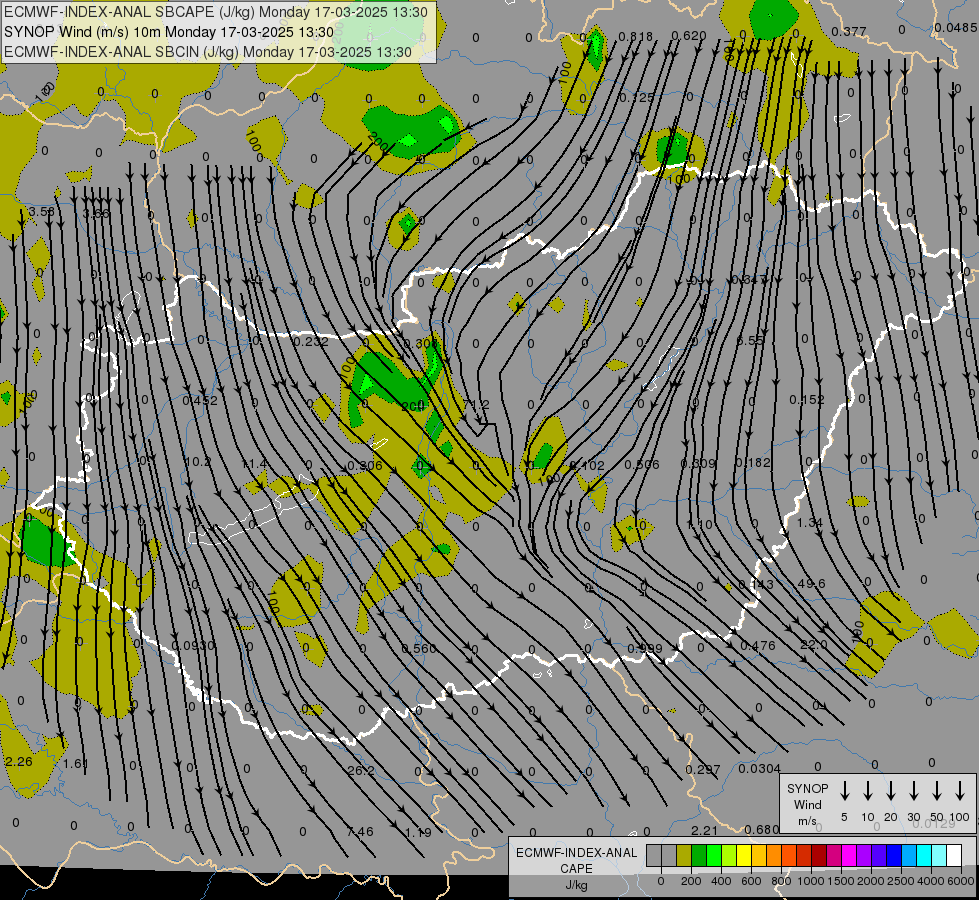This screenshot has height=900, width=979.
Task: Click the wind arrow above the 30 m/s label
Action: (913, 791)
